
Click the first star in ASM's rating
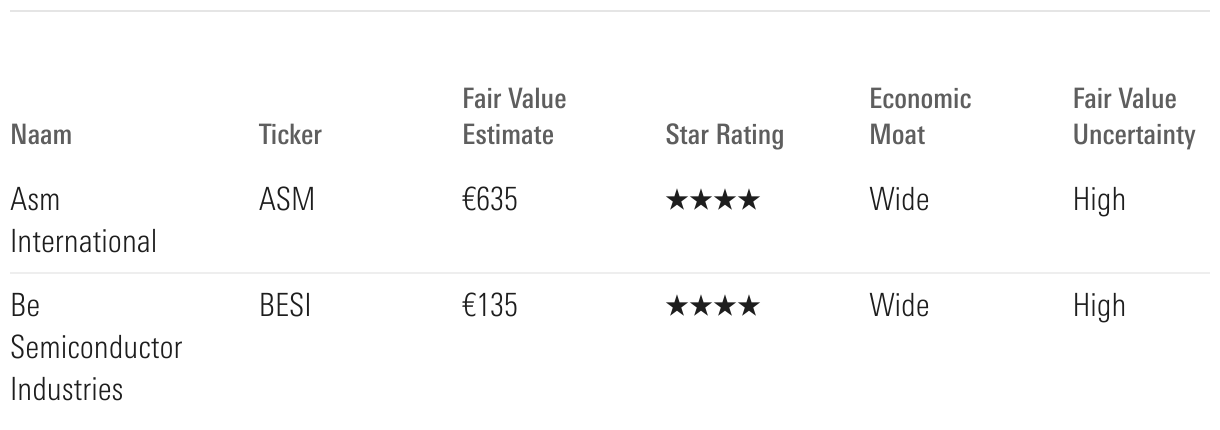pos(677,202)
